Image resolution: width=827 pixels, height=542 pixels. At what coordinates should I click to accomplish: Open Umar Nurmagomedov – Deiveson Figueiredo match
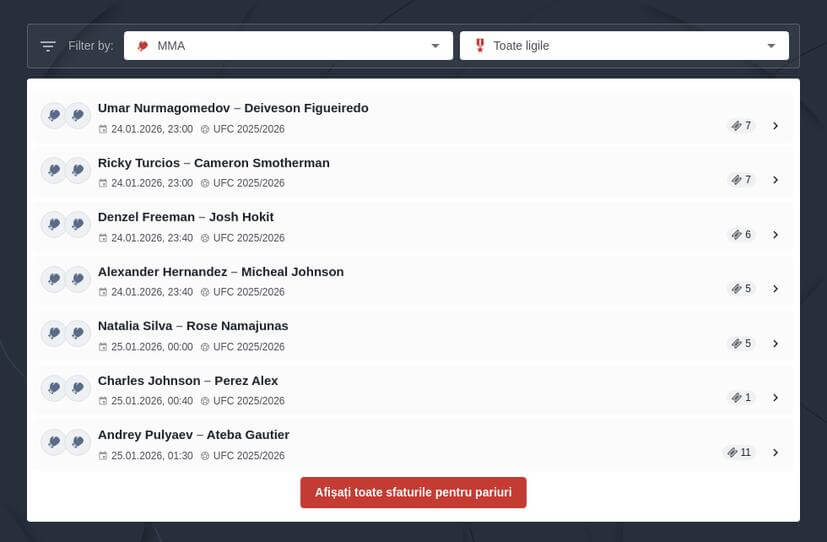[x=233, y=108]
